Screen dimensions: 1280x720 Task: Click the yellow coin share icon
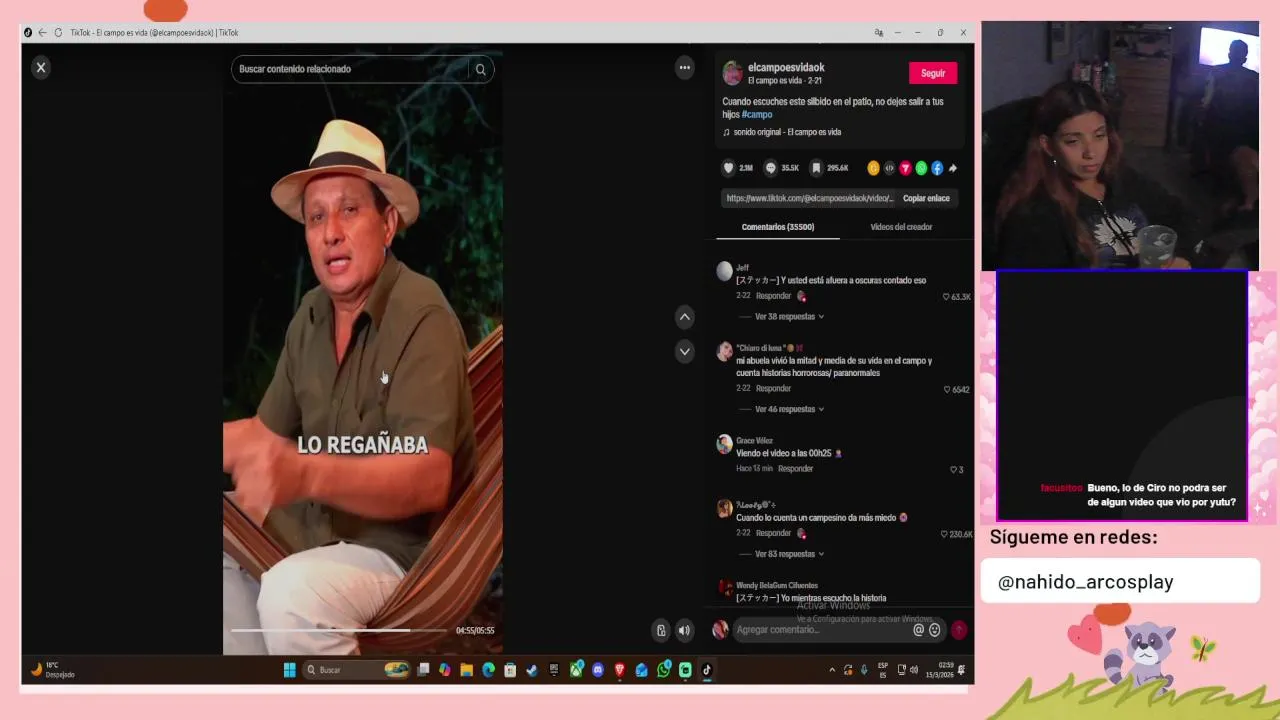click(x=873, y=168)
